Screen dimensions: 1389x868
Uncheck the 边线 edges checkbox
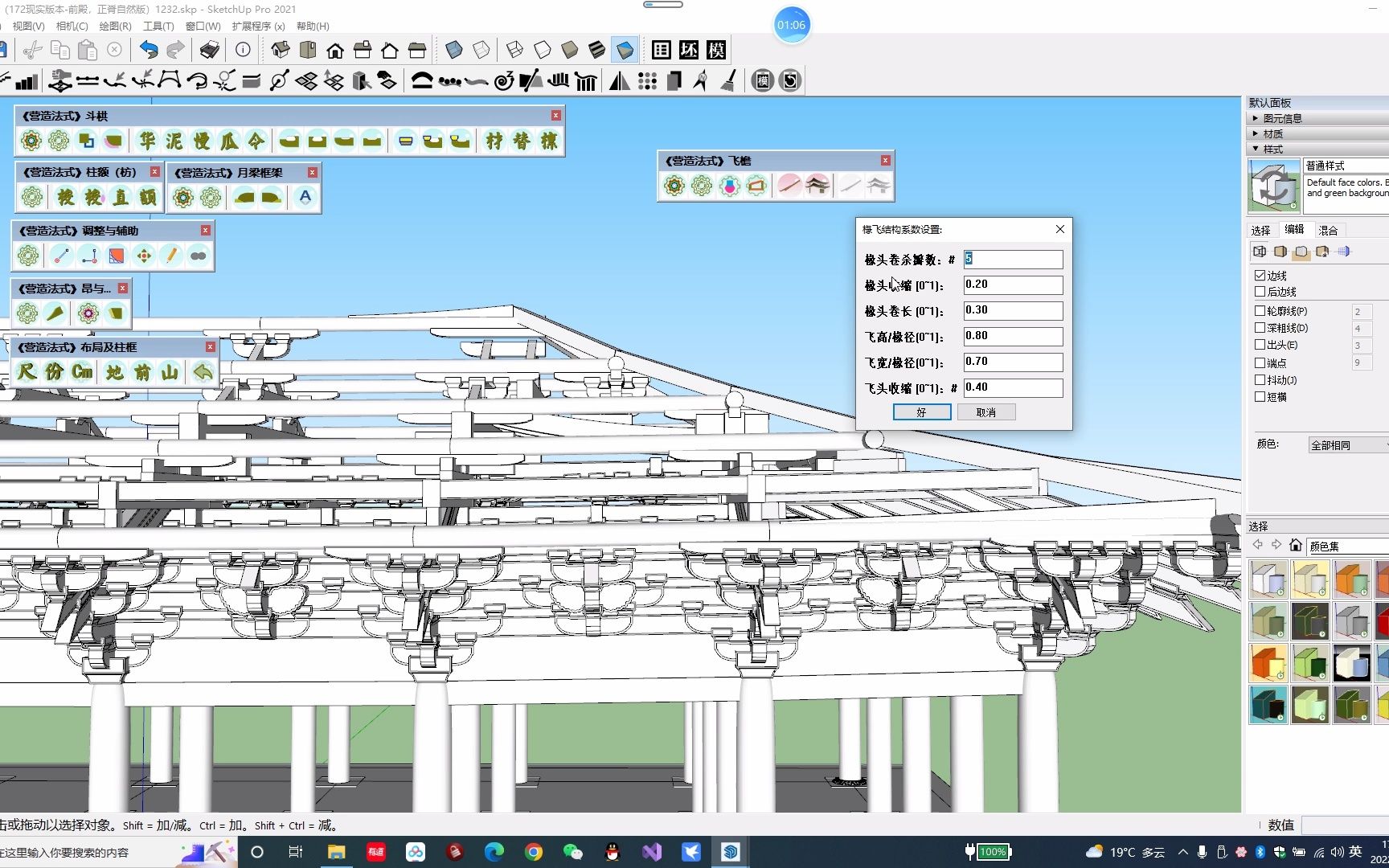point(1260,275)
